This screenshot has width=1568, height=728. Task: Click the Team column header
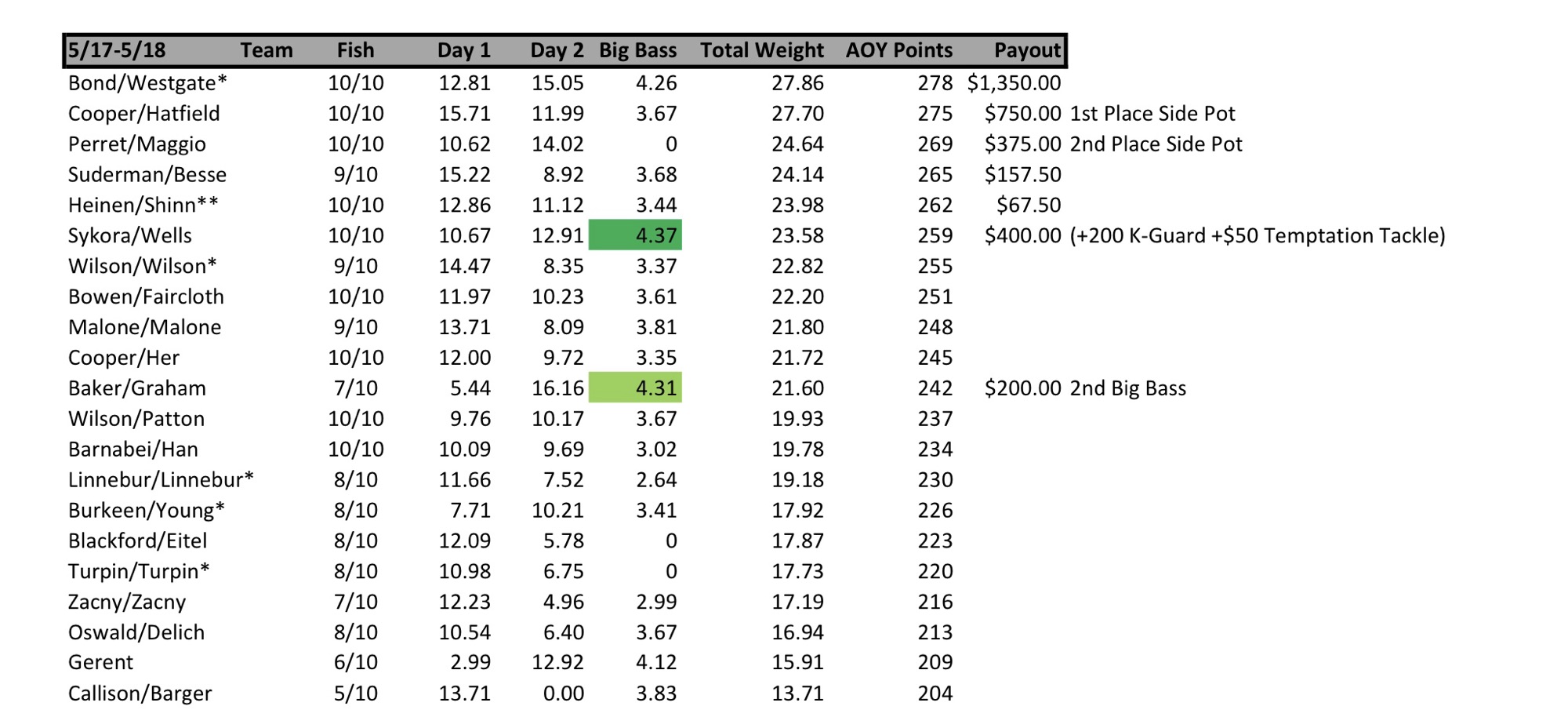click(266, 51)
